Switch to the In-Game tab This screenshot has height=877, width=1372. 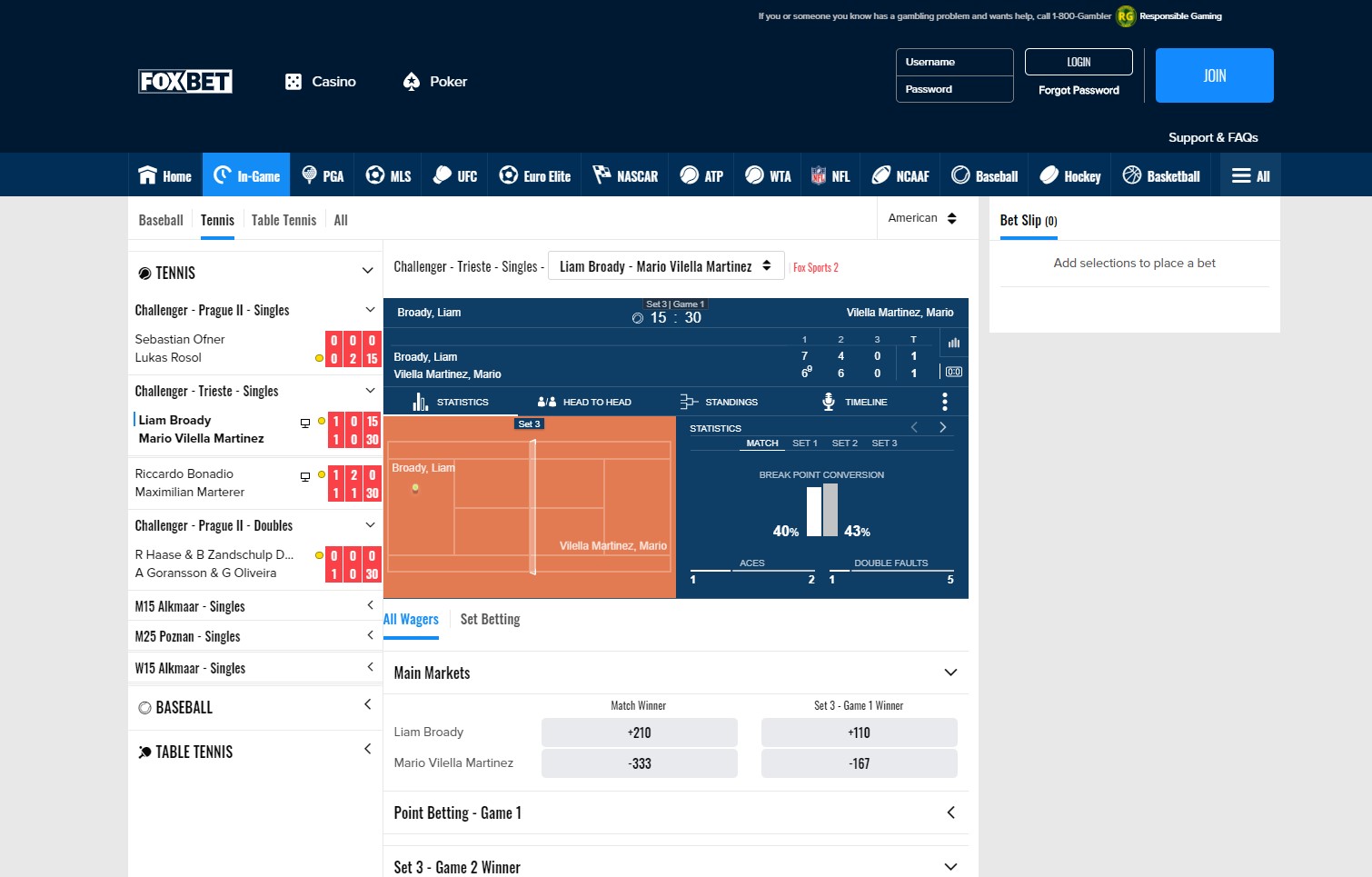246,175
